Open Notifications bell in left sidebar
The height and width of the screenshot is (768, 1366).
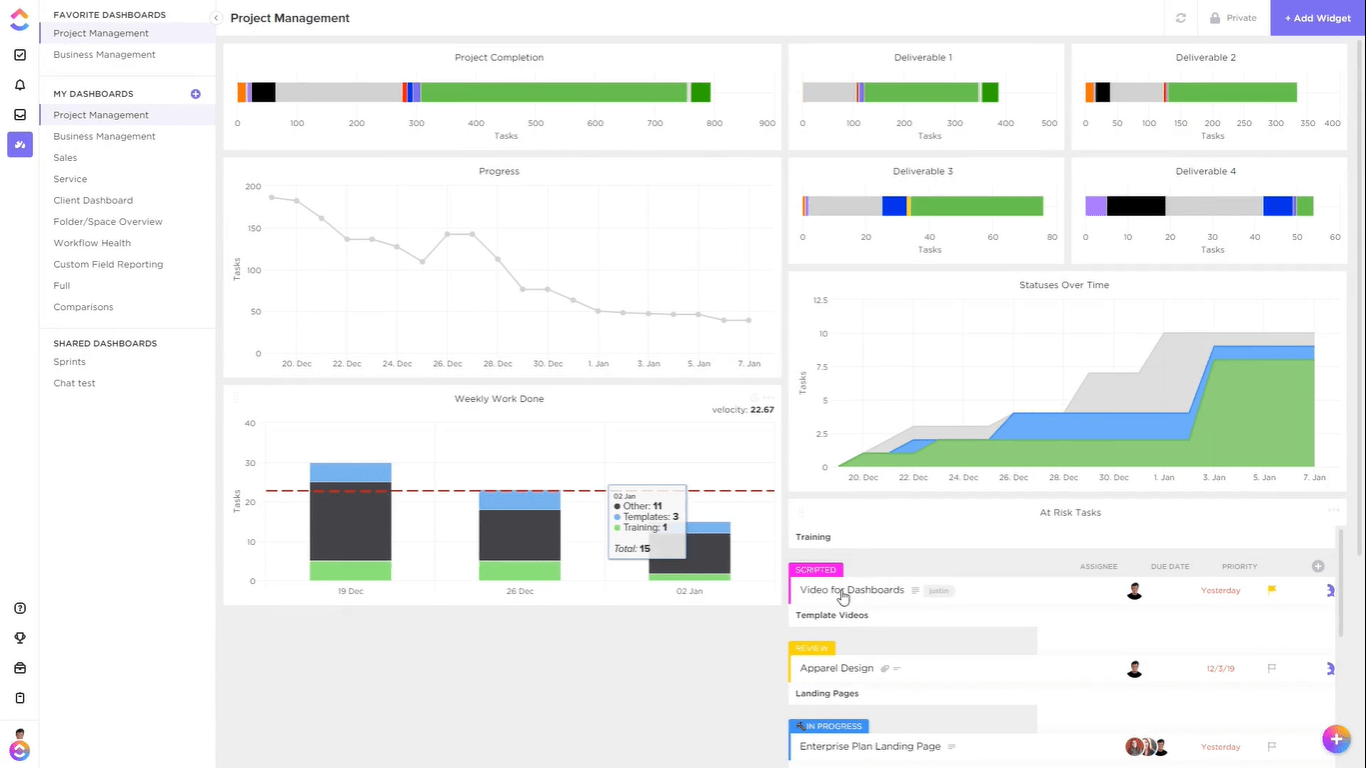coord(20,85)
